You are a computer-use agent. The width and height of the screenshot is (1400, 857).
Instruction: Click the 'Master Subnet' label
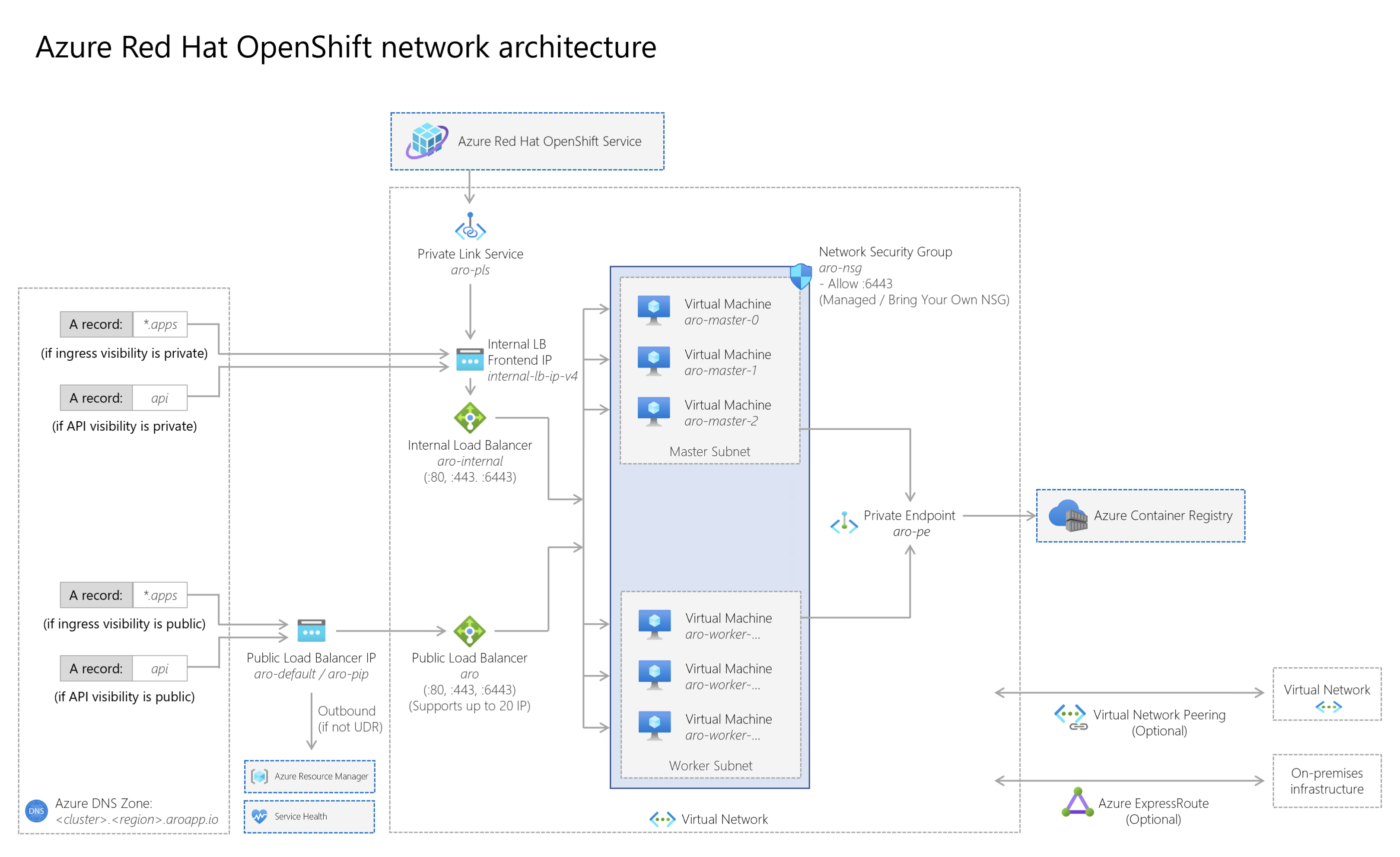click(710, 451)
